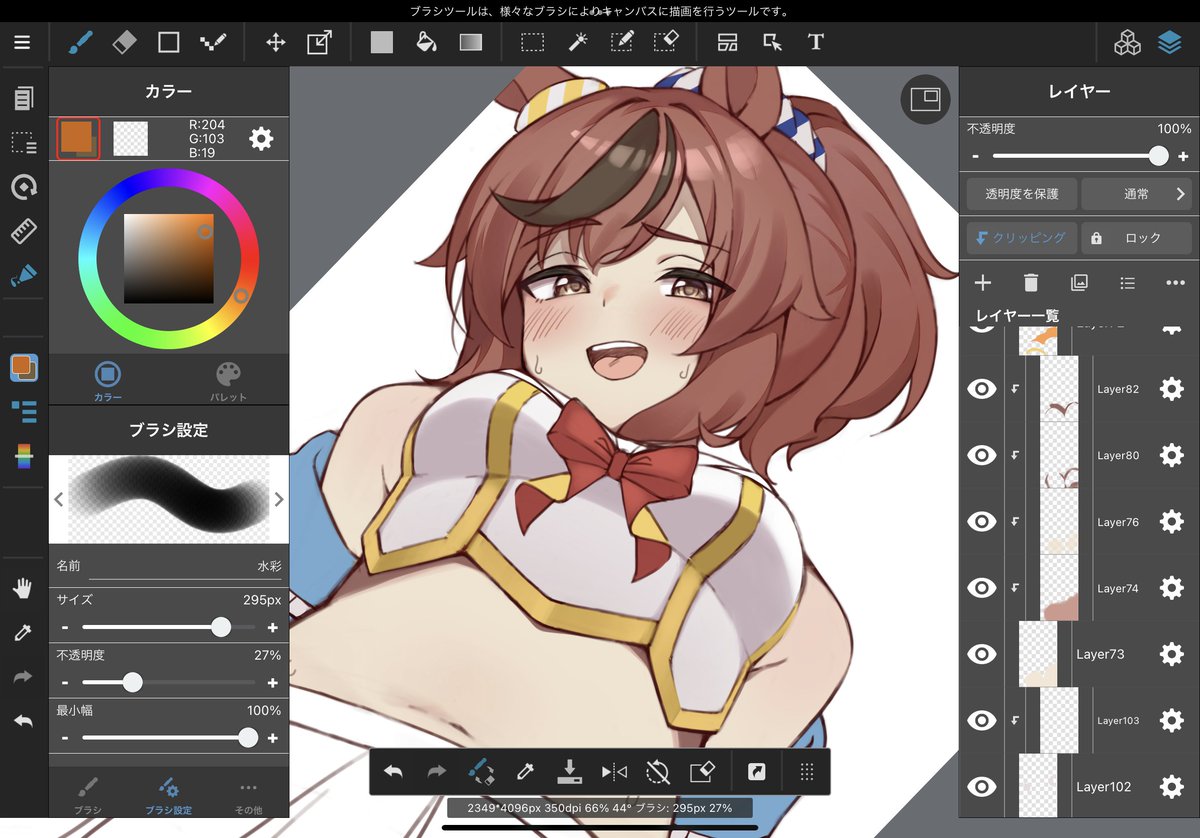
Task: Add a new layer with plus icon
Action: 982,283
